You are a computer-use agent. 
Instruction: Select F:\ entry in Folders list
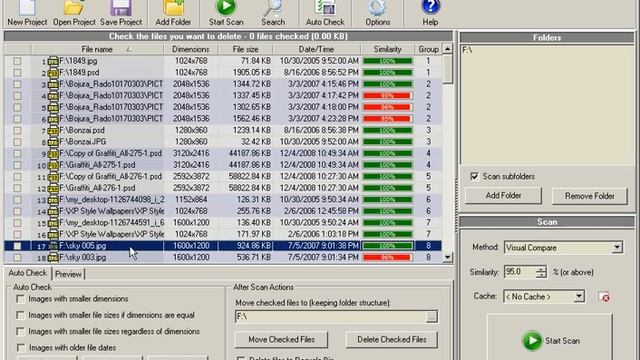467,50
